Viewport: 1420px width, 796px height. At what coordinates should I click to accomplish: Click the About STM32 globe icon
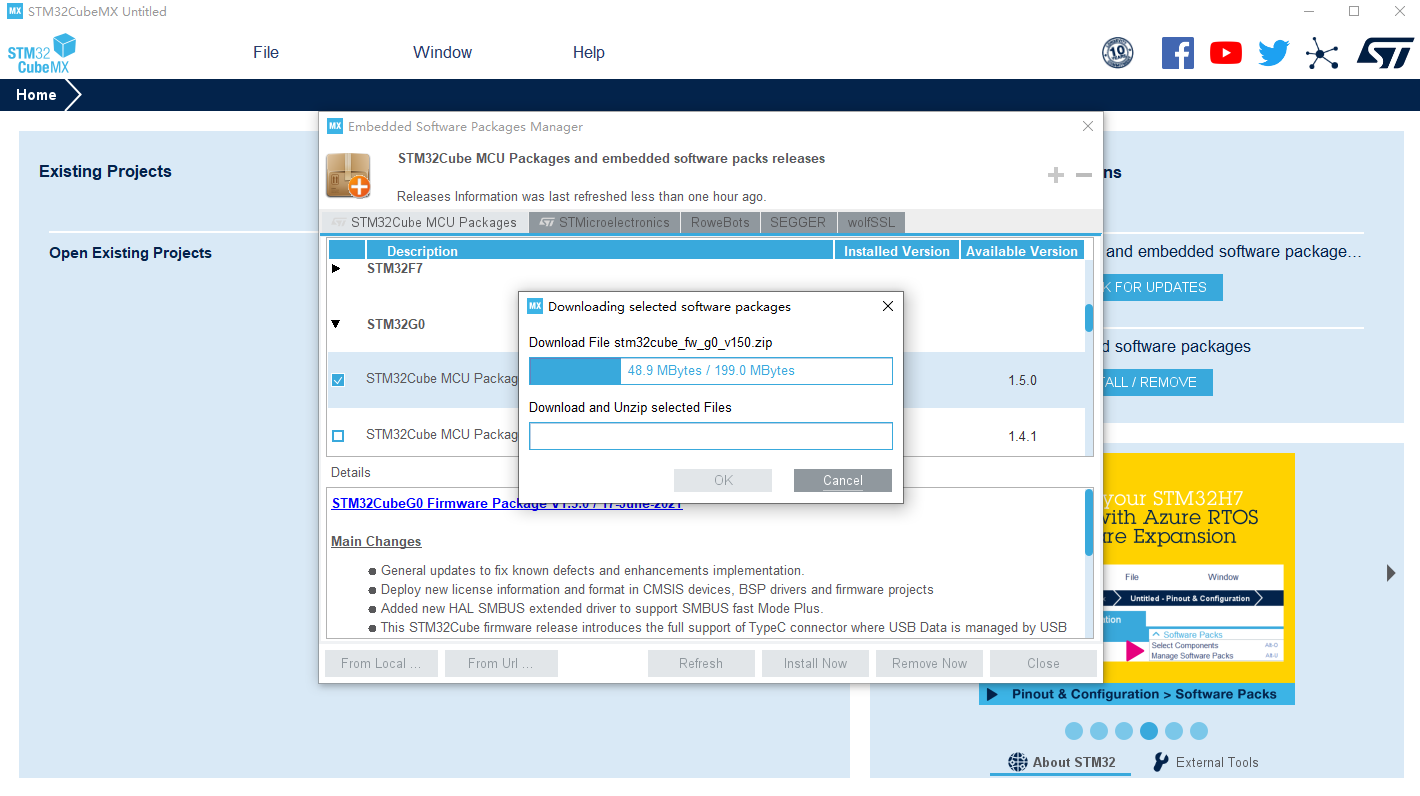coord(1018,762)
